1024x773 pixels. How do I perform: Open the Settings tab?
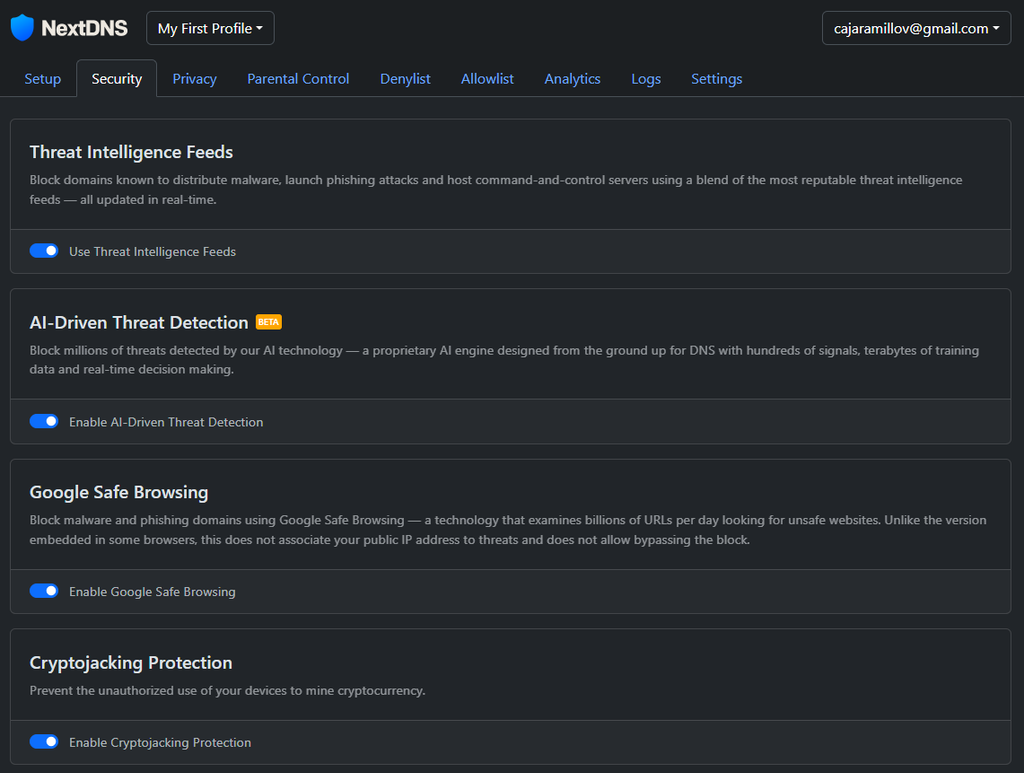[716, 78]
